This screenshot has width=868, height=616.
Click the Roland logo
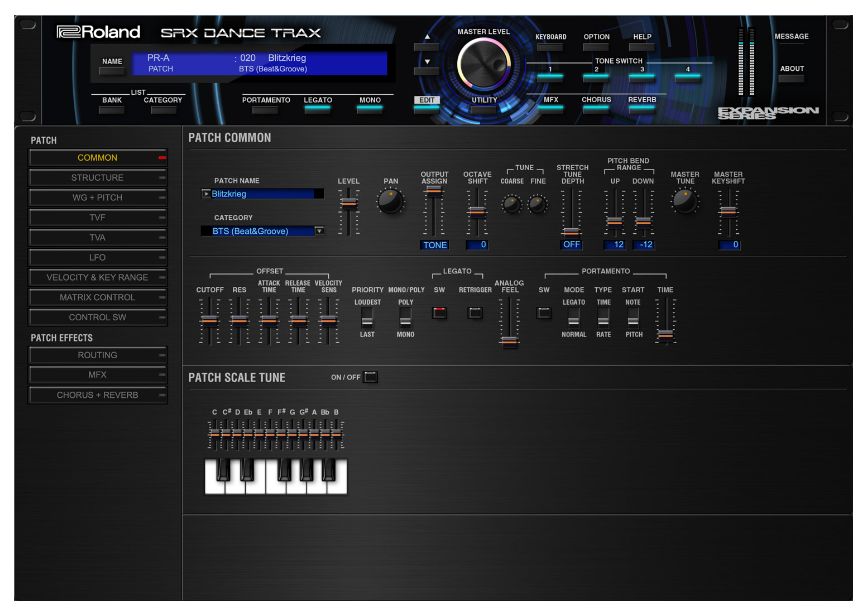(x=99, y=32)
